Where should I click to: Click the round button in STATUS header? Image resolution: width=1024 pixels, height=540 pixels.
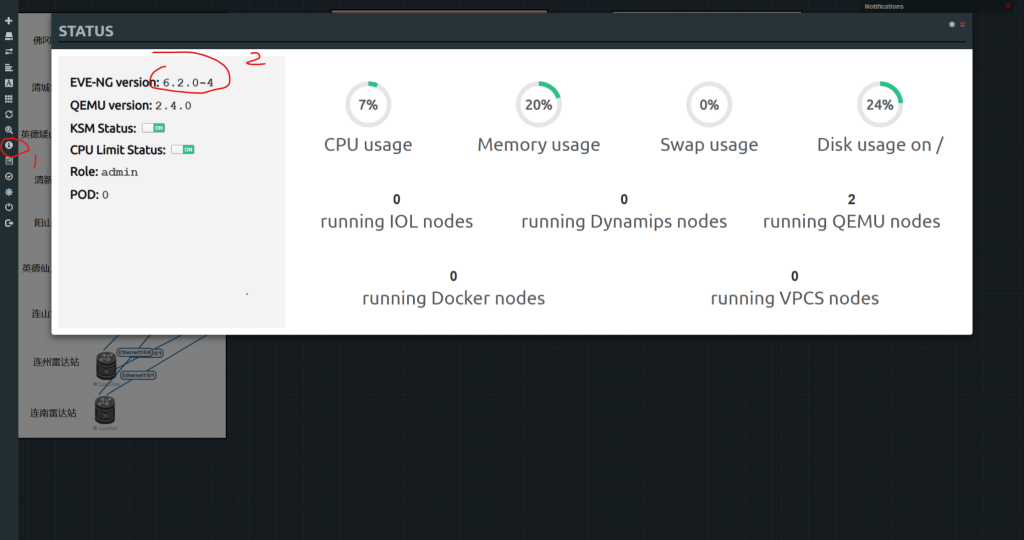point(952,24)
